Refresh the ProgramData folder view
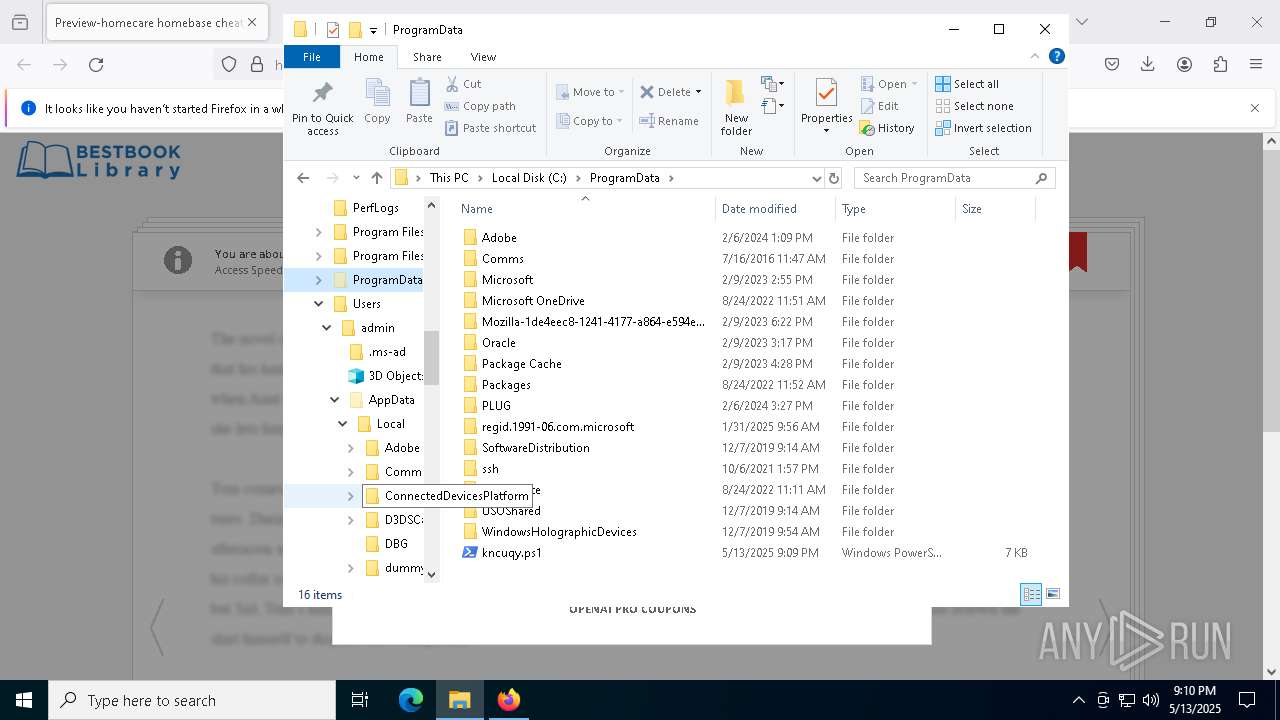 tap(834, 178)
